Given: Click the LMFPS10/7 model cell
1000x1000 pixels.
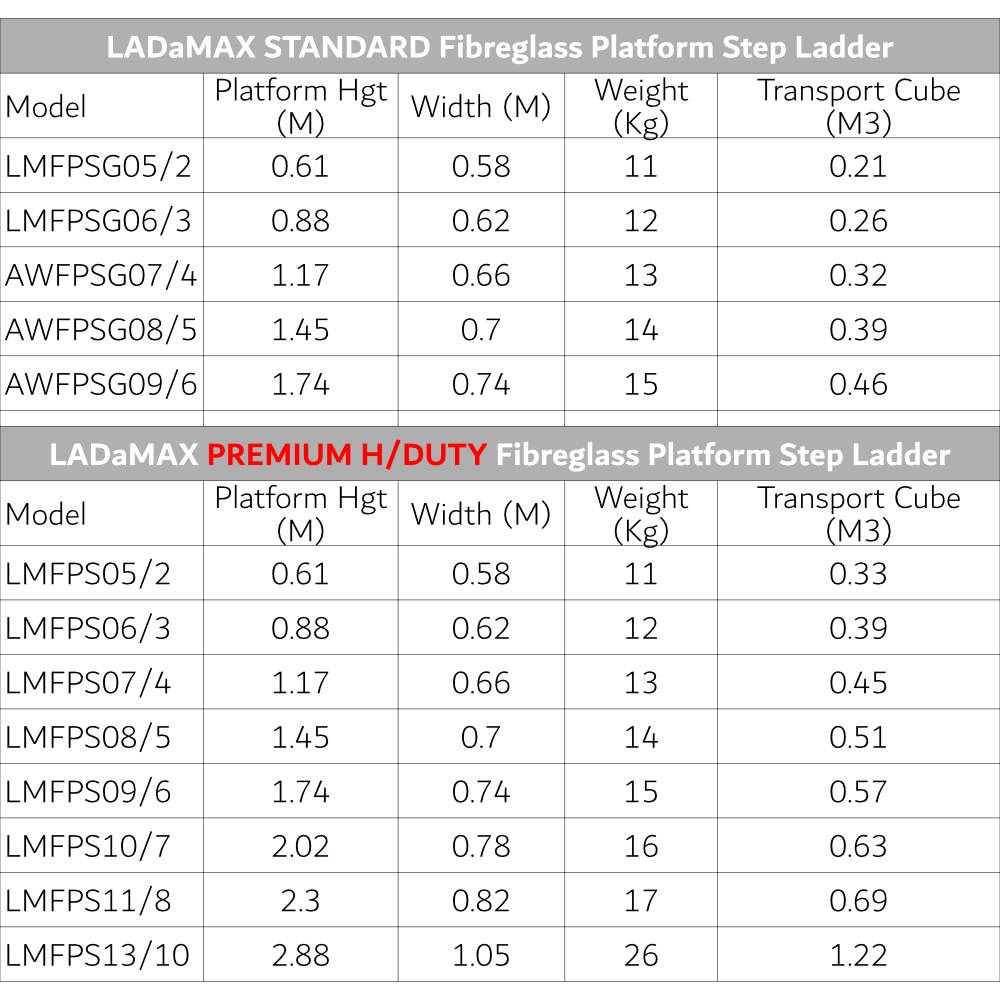Looking at the screenshot, I should click(88, 846).
